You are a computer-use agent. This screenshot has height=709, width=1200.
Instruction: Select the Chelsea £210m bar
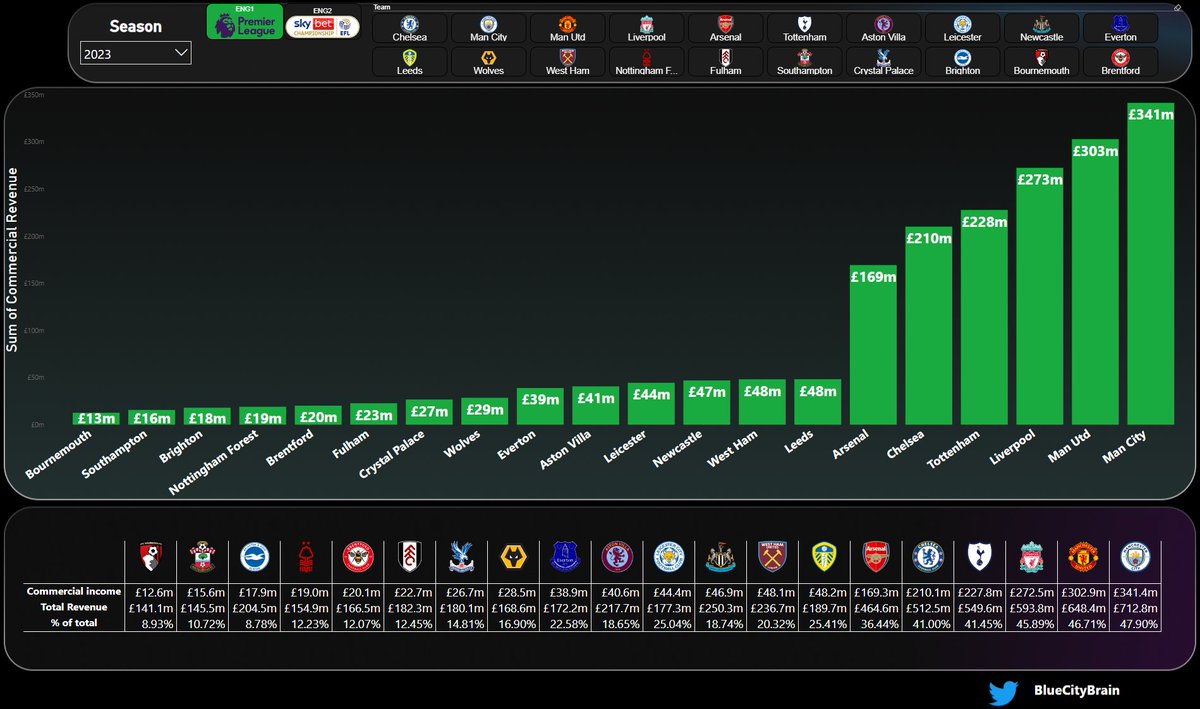tap(929, 326)
